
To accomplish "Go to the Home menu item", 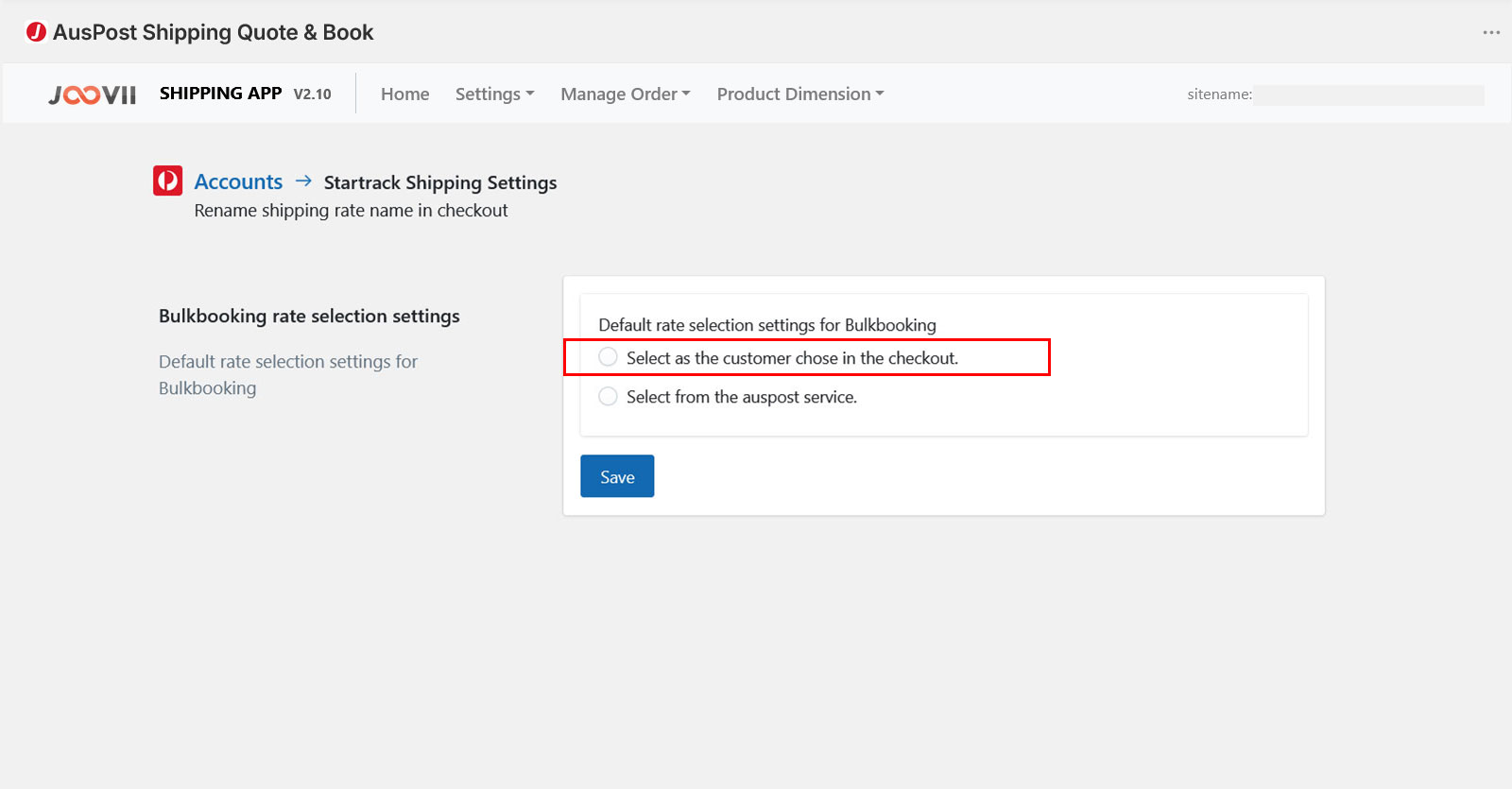I will pos(405,94).
